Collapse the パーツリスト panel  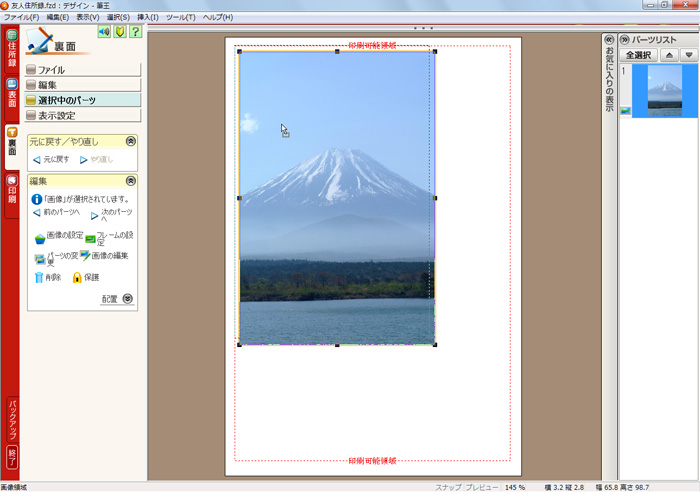[x=625, y=39]
